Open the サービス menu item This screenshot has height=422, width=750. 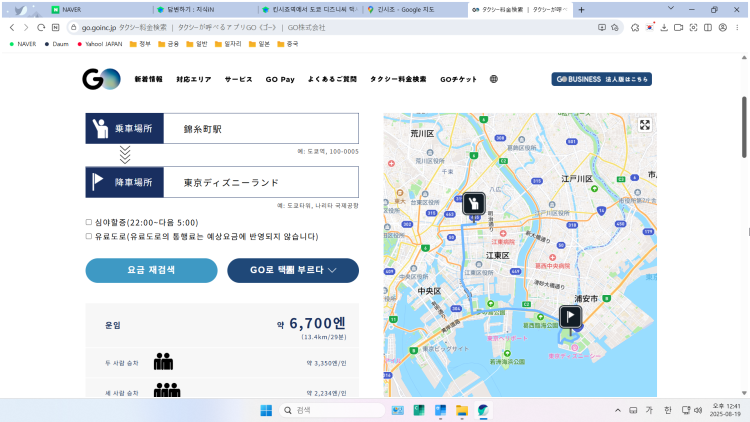pyautogui.click(x=239, y=79)
